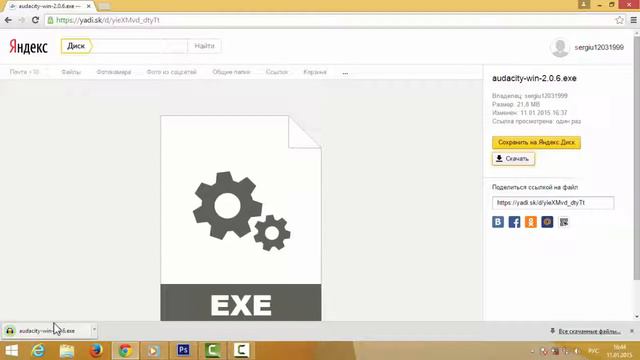Open the downloaded audacity-win-2.0.6.exe file
Screen dimensions: 640x360
(46, 331)
